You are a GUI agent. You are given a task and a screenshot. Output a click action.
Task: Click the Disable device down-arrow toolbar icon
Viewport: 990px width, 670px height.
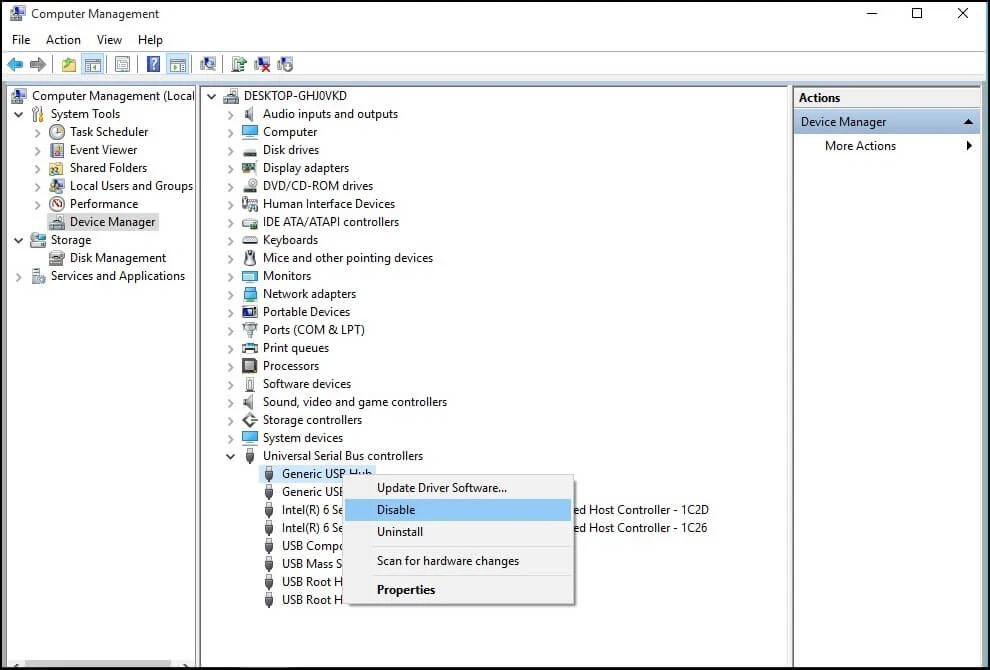(x=285, y=65)
